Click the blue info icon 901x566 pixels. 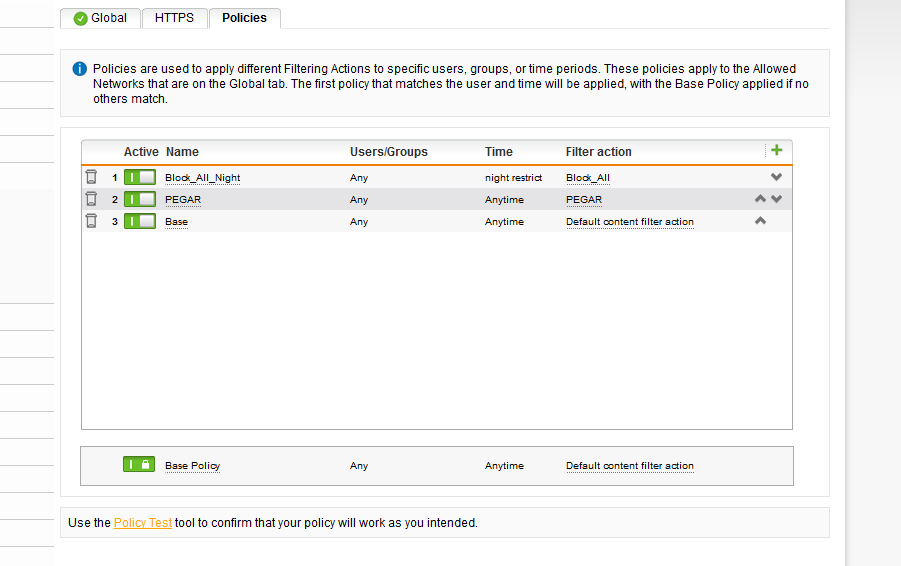pos(79,69)
